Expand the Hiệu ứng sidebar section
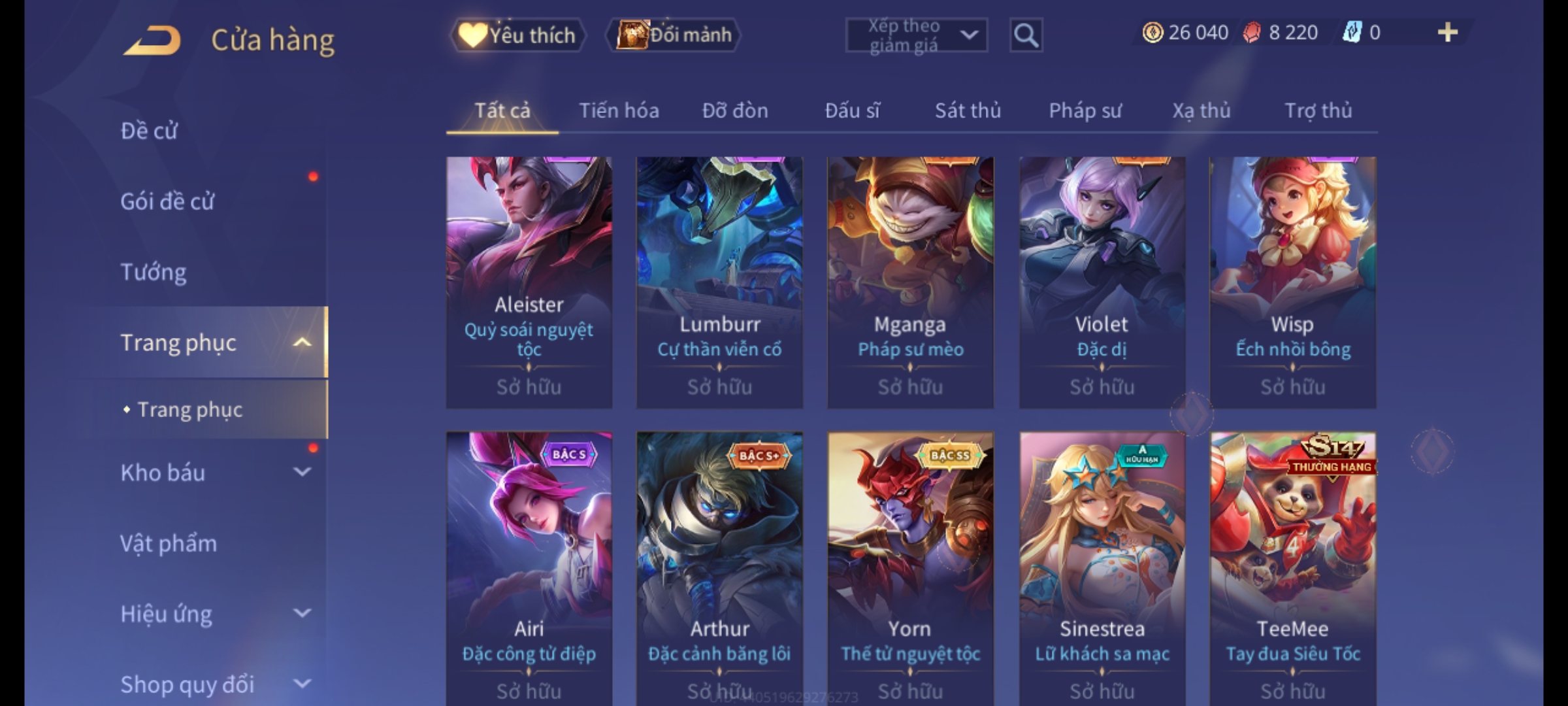Image resolution: width=1568 pixels, height=706 pixels. point(302,613)
